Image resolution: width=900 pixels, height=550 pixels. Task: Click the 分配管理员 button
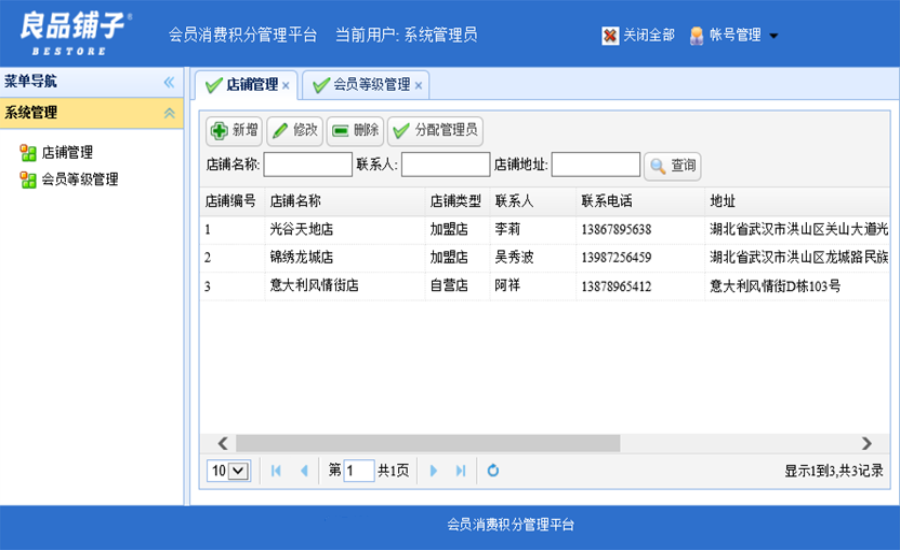click(436, 130)
